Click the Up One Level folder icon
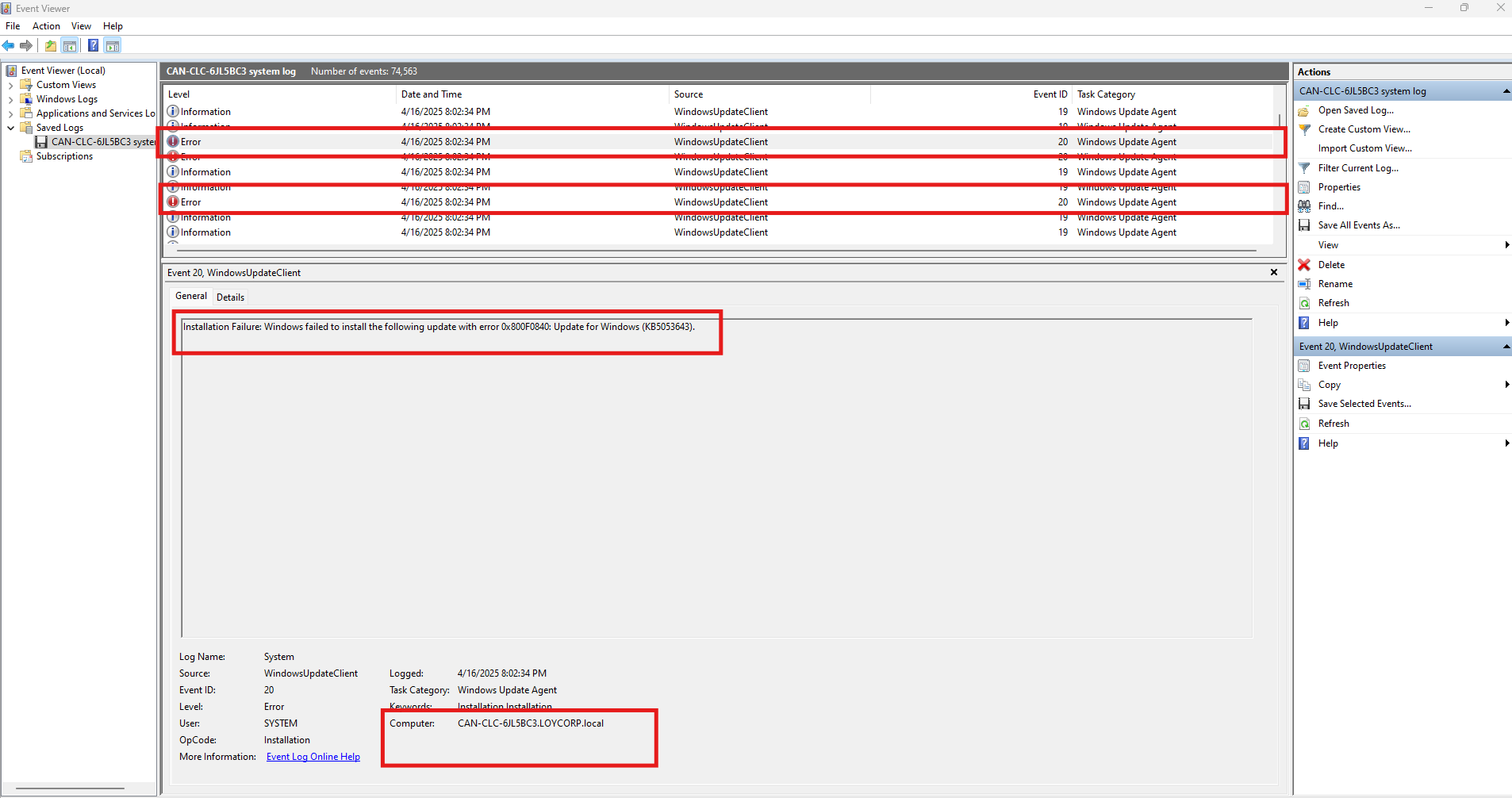 point(51,46)
